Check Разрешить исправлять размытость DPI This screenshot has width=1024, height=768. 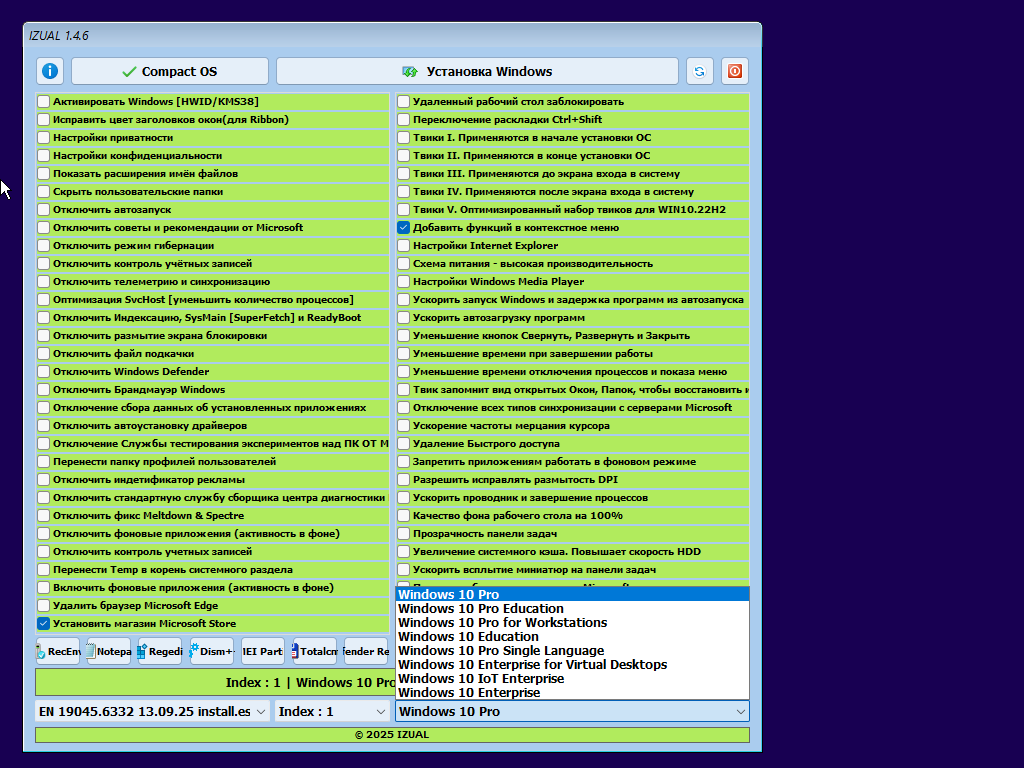point(404,479)
